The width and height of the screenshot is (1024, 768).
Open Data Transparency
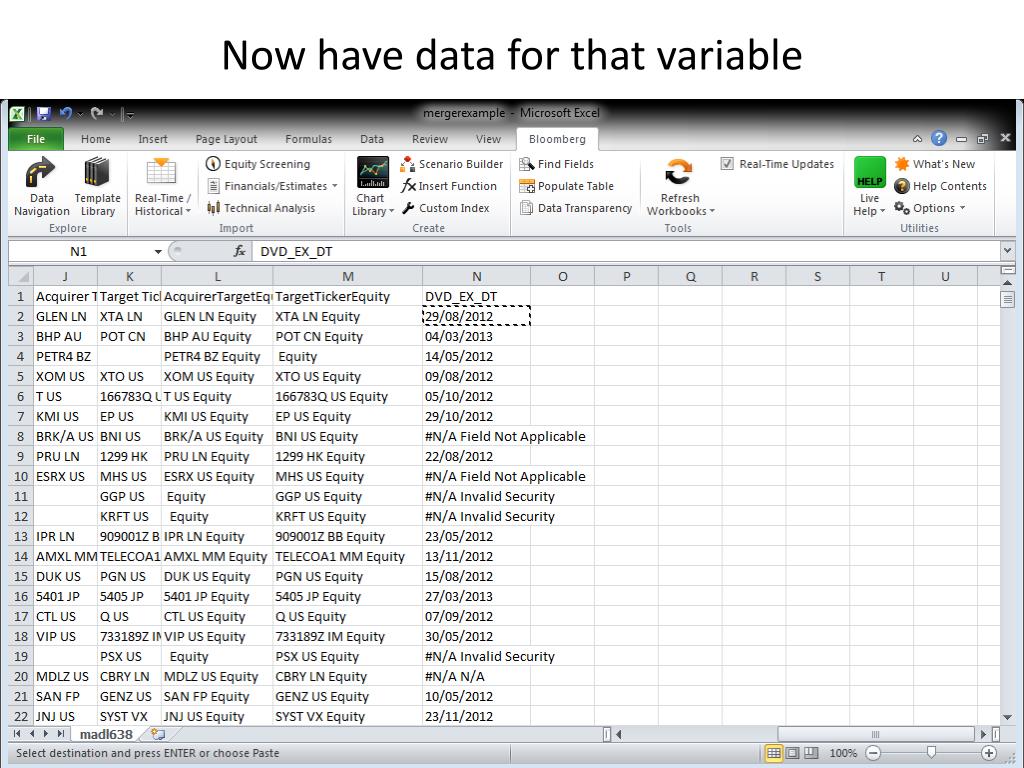coord(575,208)
